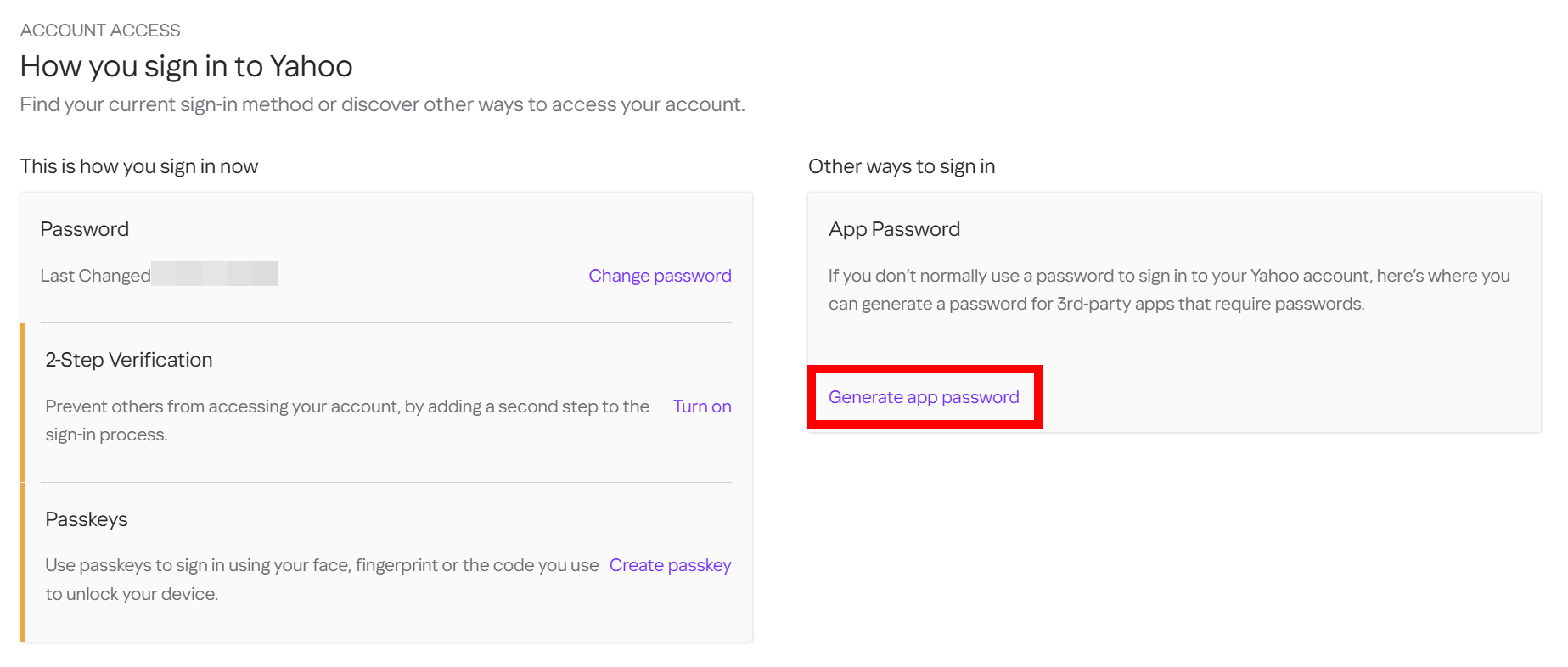Click the Last Changed label
Image resolution: width=1568 pixels, height=667 pixels.
tap(95, 276)
